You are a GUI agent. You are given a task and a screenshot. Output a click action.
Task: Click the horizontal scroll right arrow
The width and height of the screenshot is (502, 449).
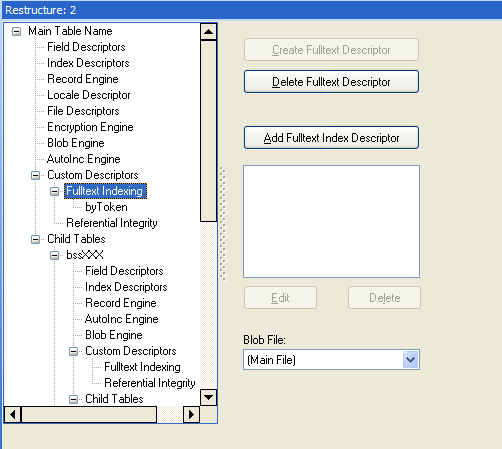[192, 415]
